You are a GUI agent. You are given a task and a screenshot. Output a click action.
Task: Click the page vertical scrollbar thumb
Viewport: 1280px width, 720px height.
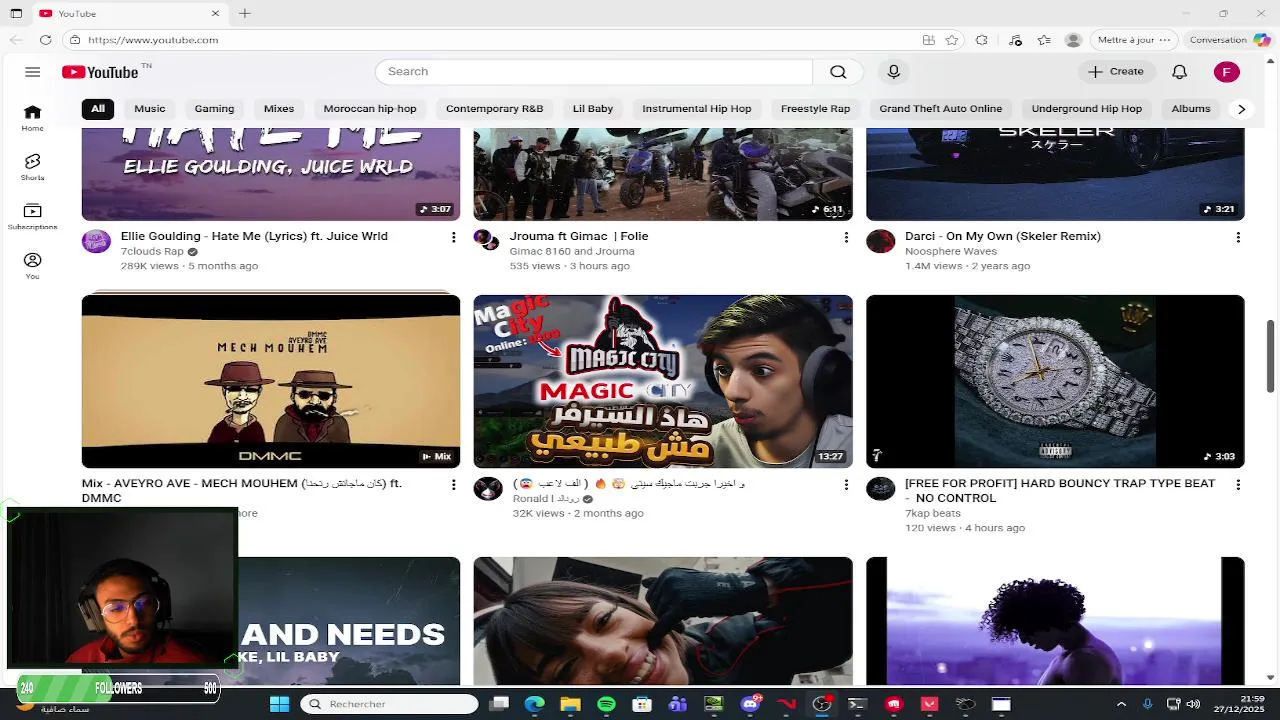1271,357
